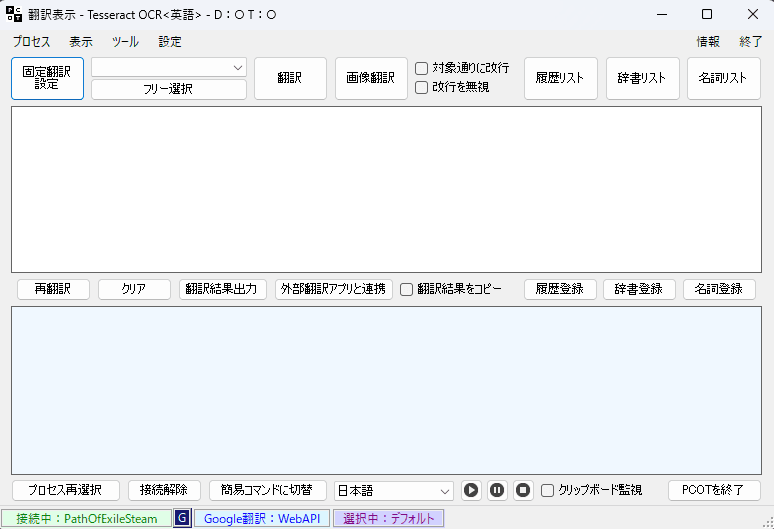The height and width of the screenshot is (529, 774).
Task: Click the PCOT app icon in title bar
Action: coord(14,14)
